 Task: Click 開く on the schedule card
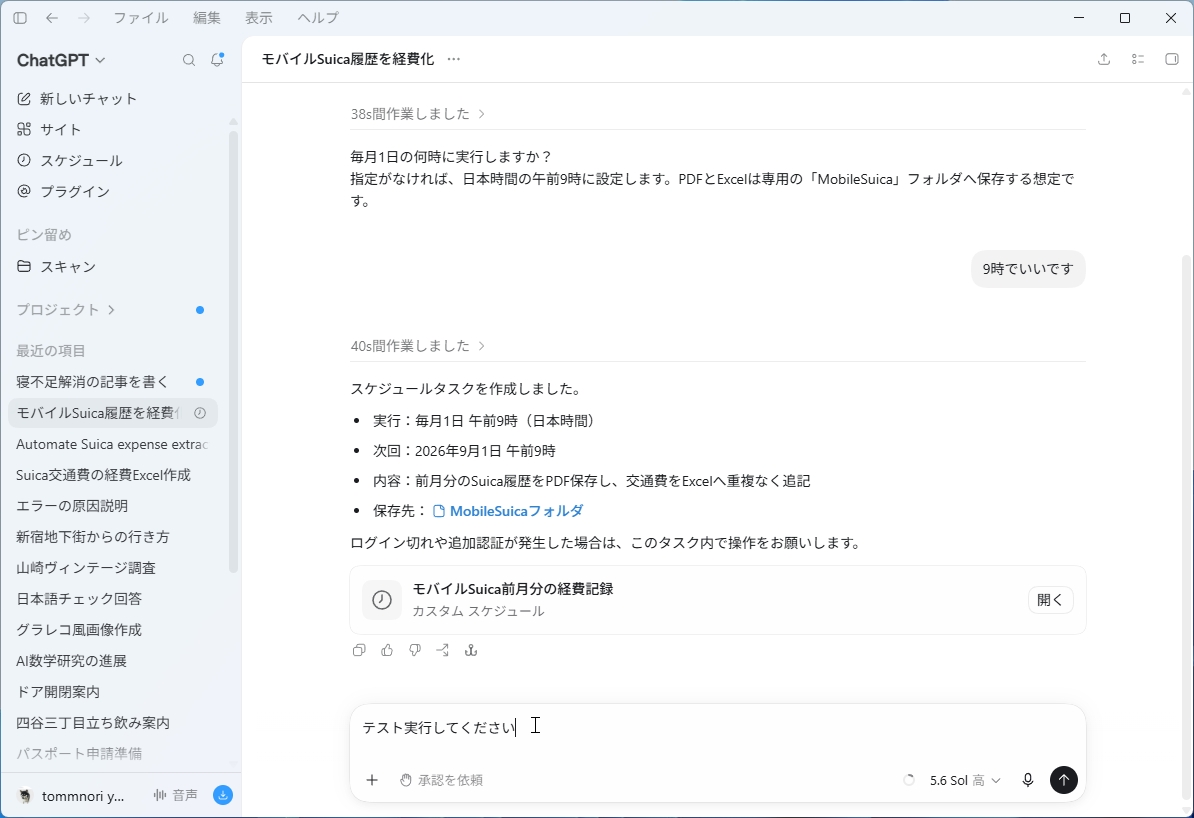(x=1050, y=600)
